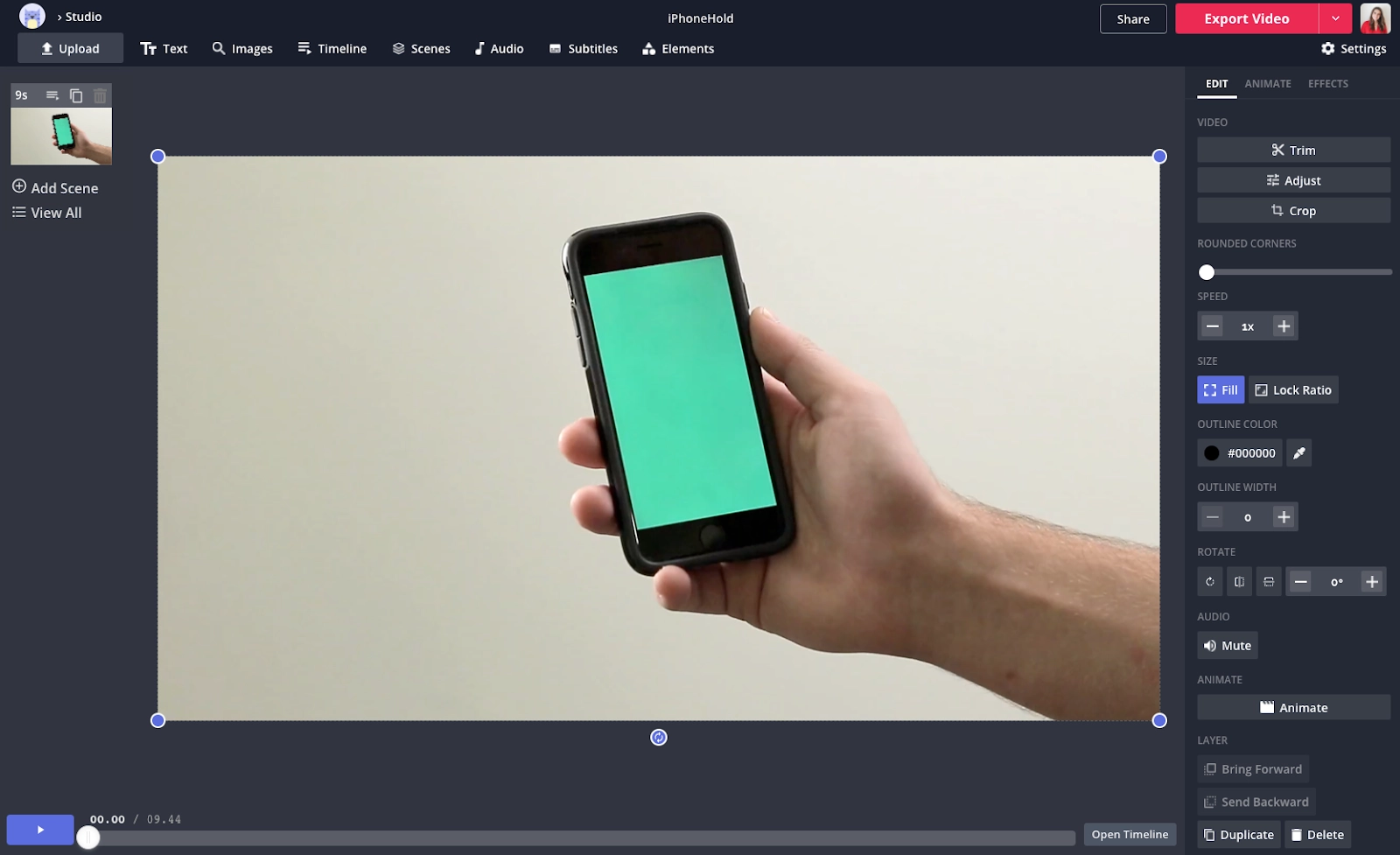This screenshot has width=1400, height=855.
Task: Flip the video vertically
Action: [1269, 581]
